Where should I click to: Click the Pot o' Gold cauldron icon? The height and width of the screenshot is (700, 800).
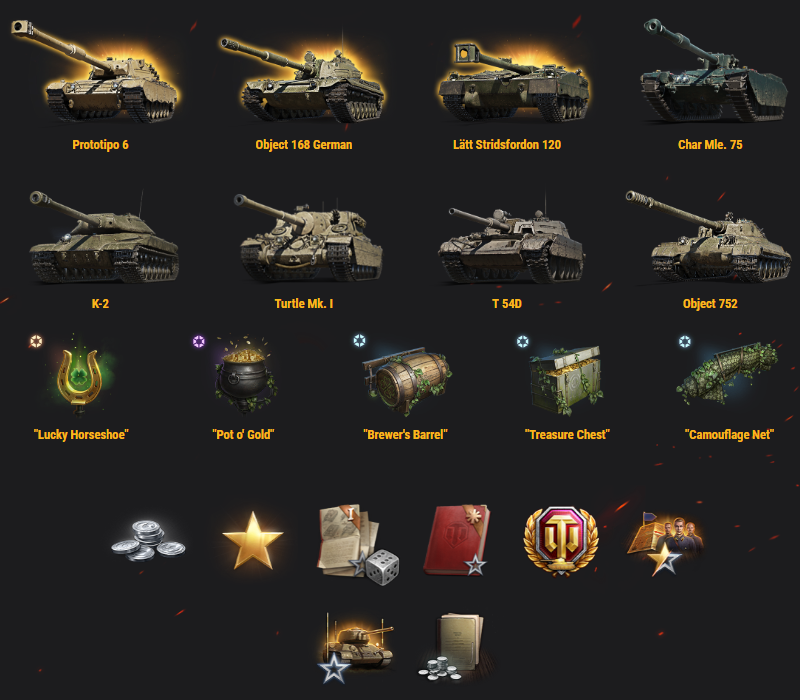[244, 373]
